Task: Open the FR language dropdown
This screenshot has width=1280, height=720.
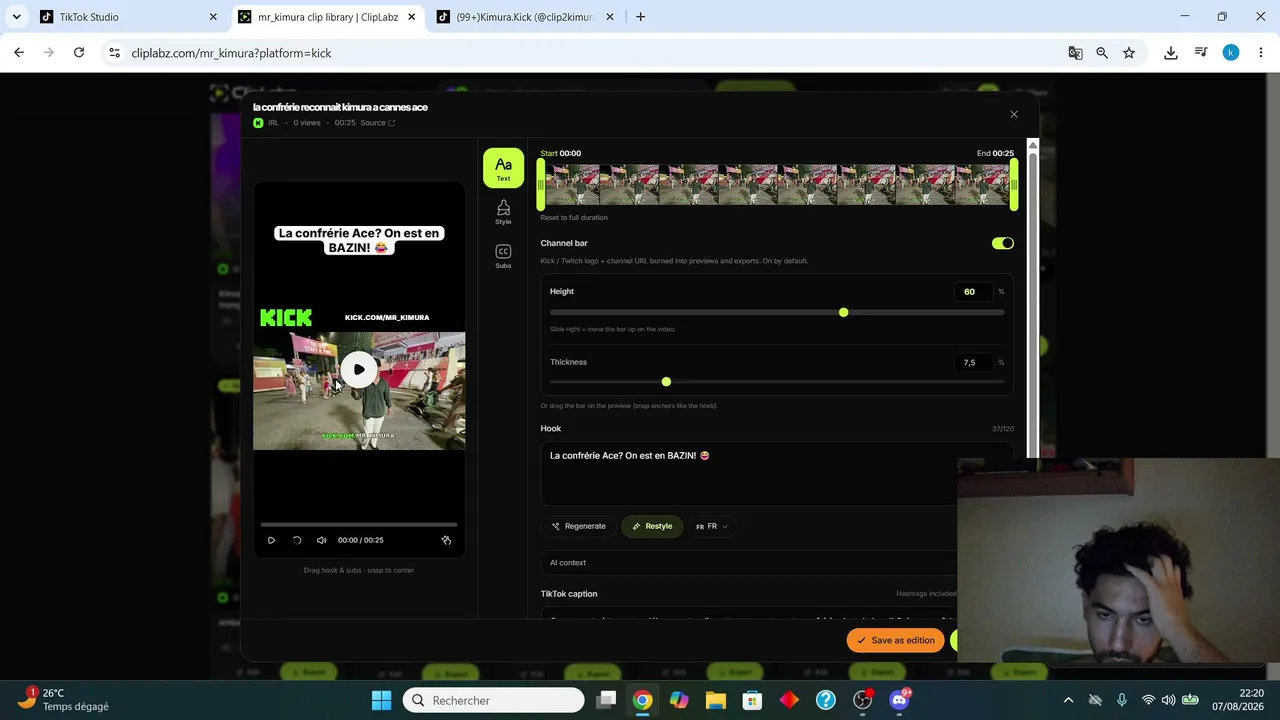Action: tap(712, 526)
